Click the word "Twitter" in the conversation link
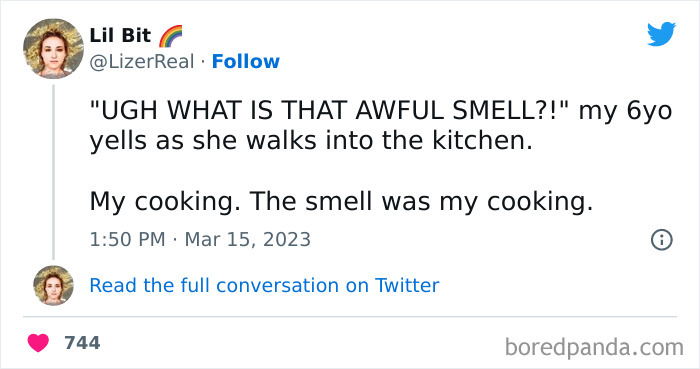This screenshot has height=369, width=700. [x=407, y=286]
